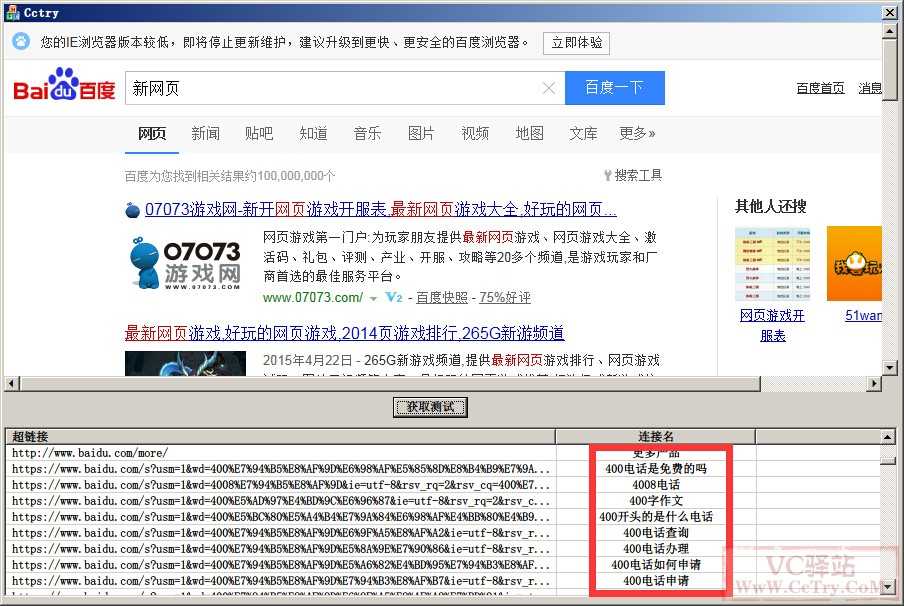
Task: Open www.07073.com/ green URL
Action: click(312, 298)
